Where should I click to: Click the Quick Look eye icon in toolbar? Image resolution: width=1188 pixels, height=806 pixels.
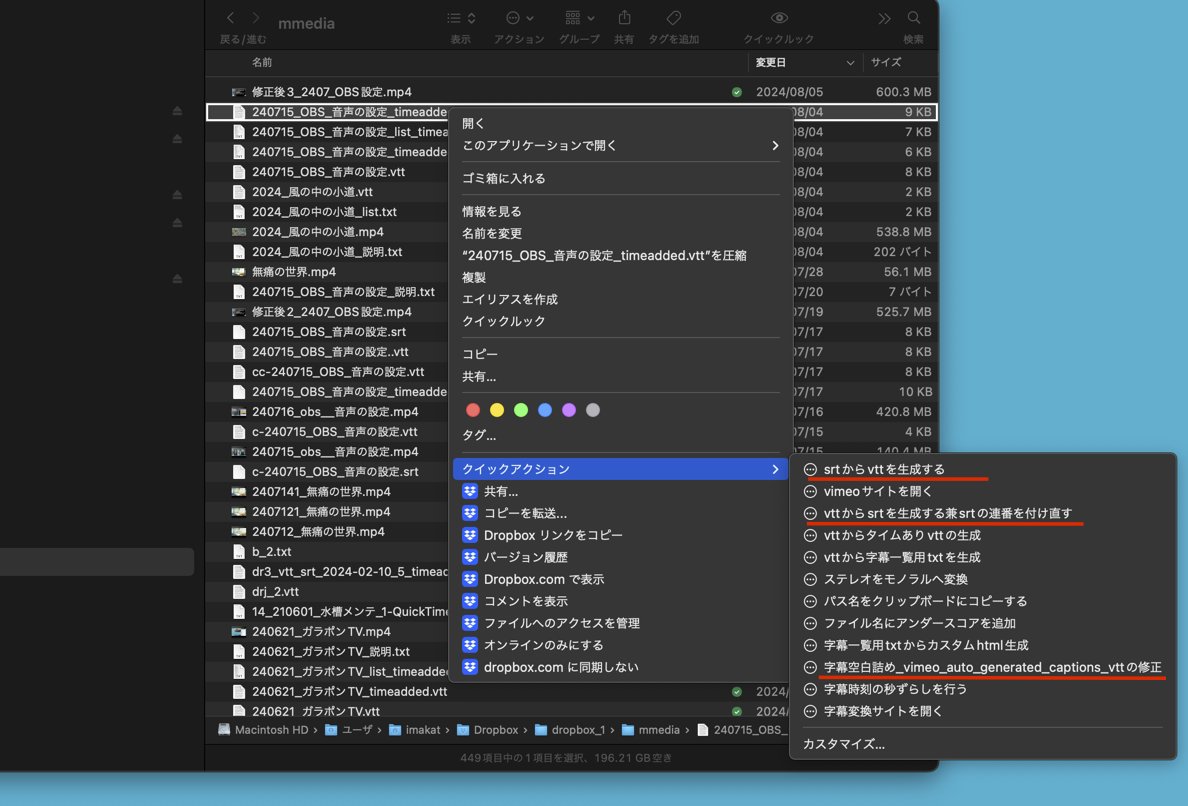[779, 18]
